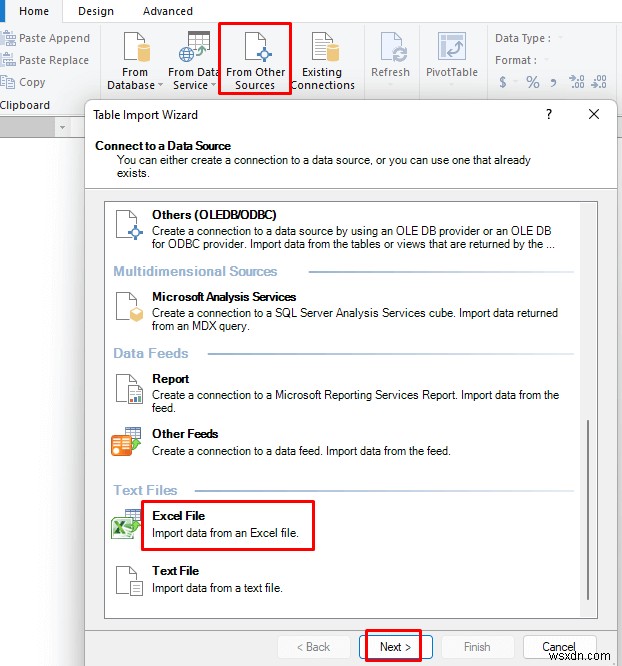The height and width of the screenshot is (666, 622).
Task: Switch to the Design tab
Action: point(96,11)
